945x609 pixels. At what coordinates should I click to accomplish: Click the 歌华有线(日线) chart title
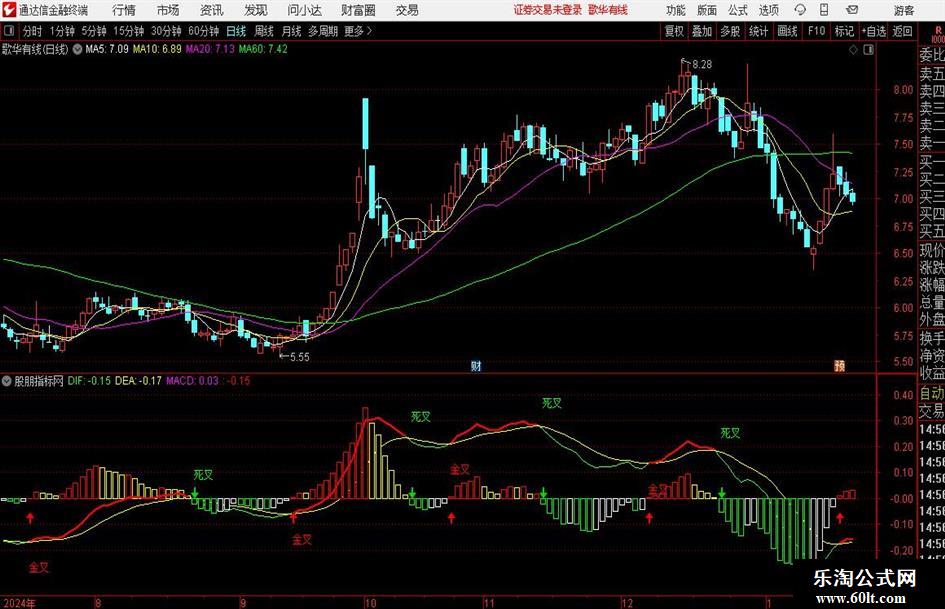(x=35, y=49)
